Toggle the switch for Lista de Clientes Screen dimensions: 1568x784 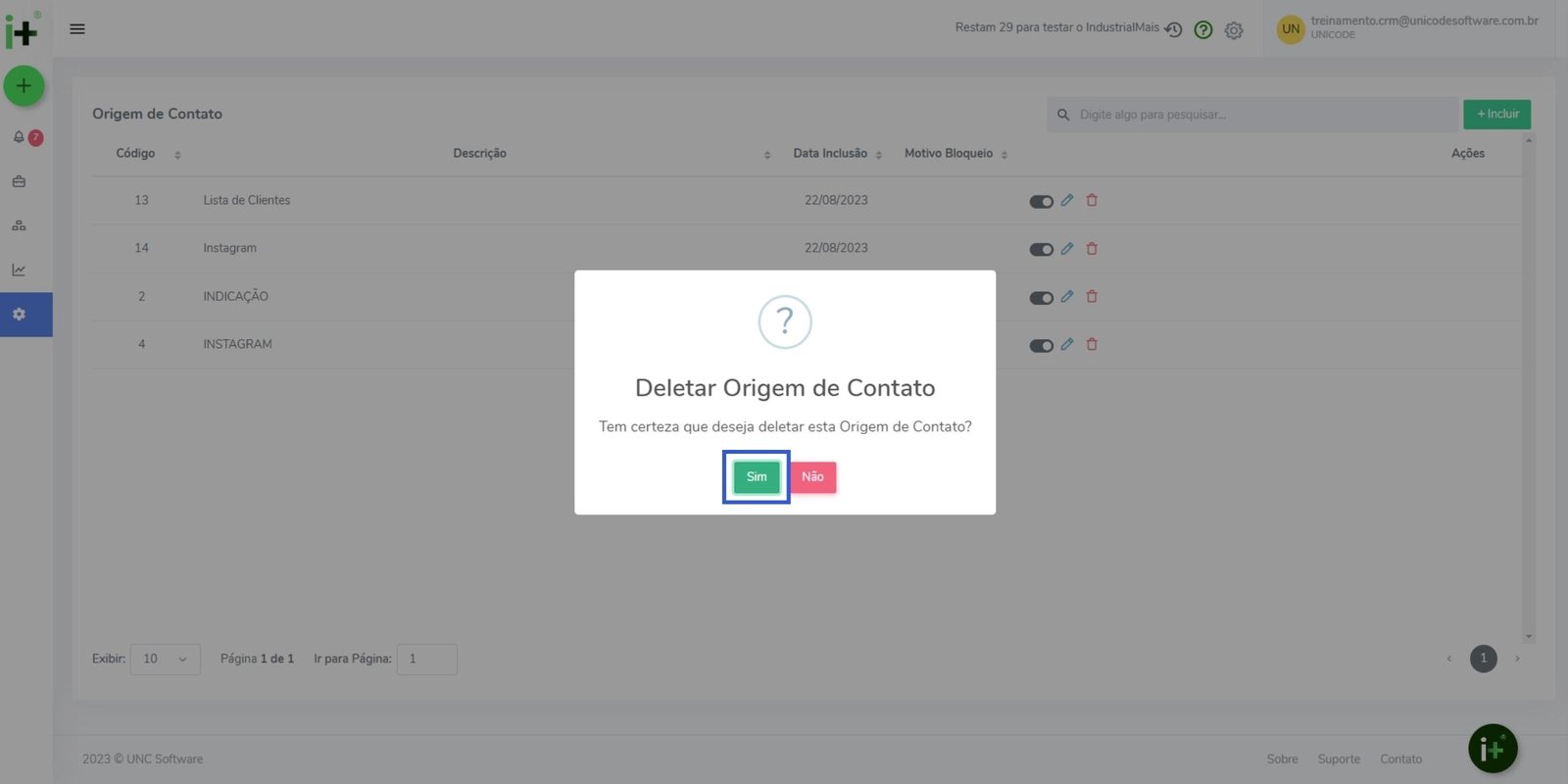pyautogui.click(x=1041, y=202)
